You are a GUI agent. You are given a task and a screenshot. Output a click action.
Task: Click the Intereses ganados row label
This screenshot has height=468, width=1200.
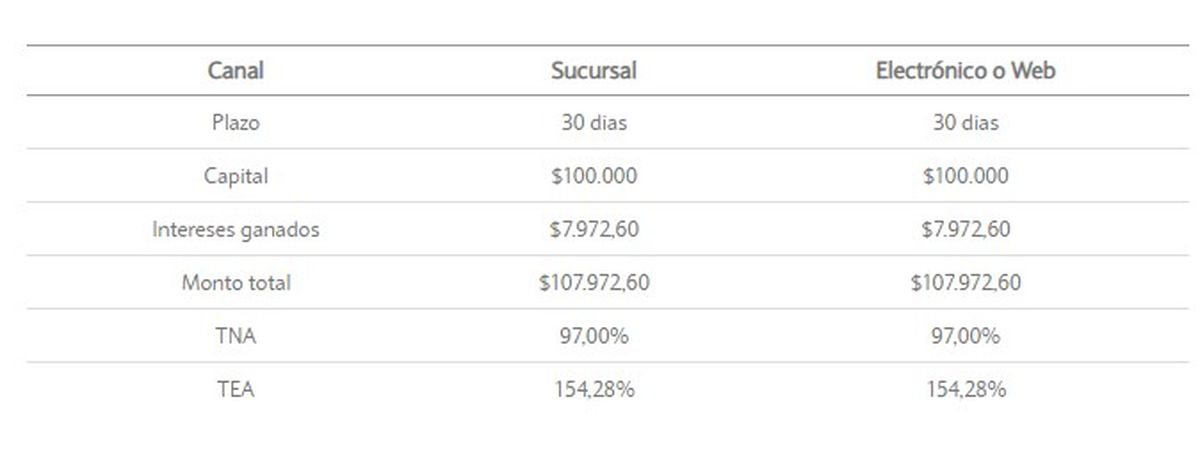236,229
